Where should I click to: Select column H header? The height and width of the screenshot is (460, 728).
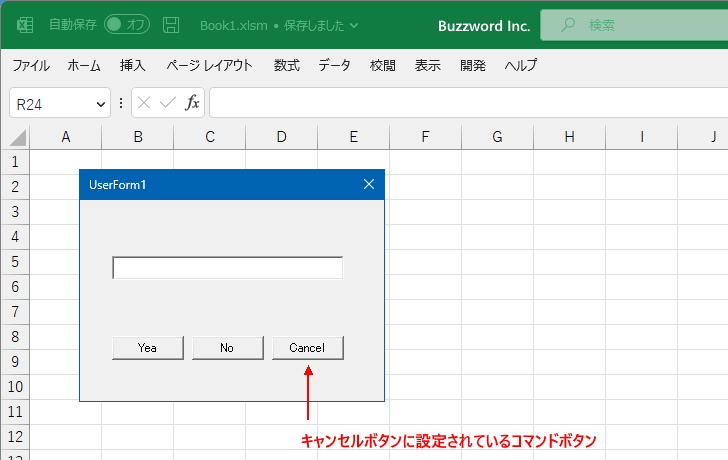[570, 137]
